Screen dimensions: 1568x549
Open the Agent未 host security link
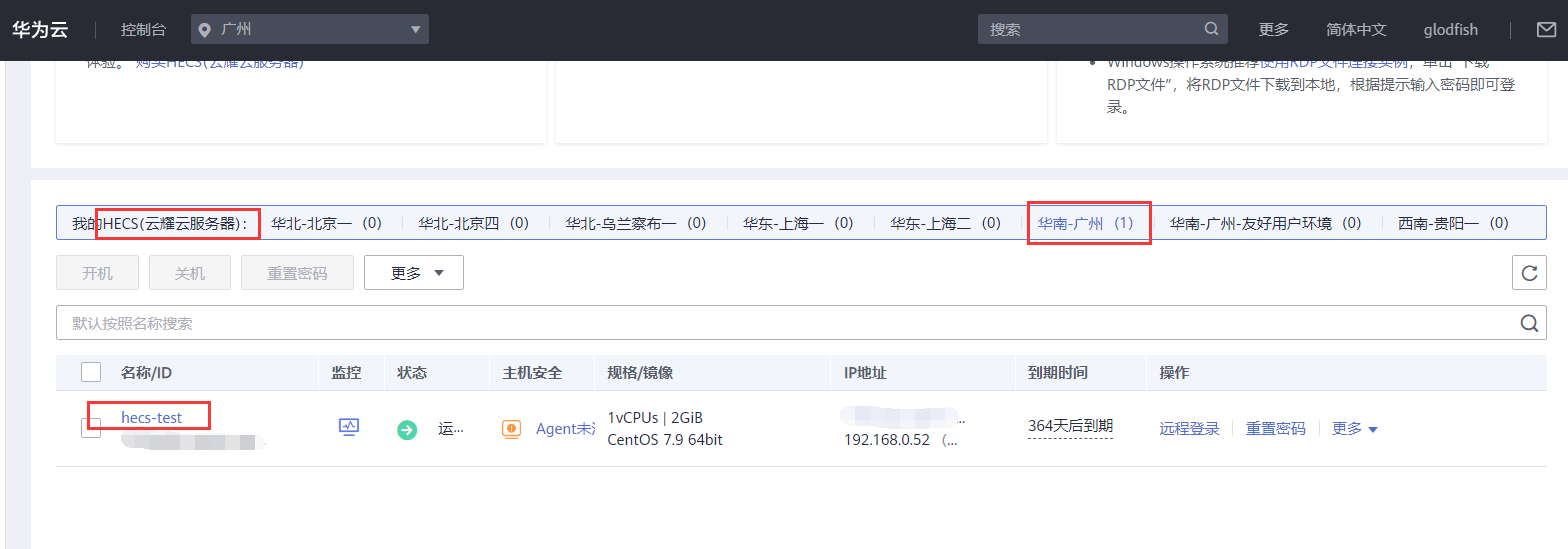tap(565, 428)
